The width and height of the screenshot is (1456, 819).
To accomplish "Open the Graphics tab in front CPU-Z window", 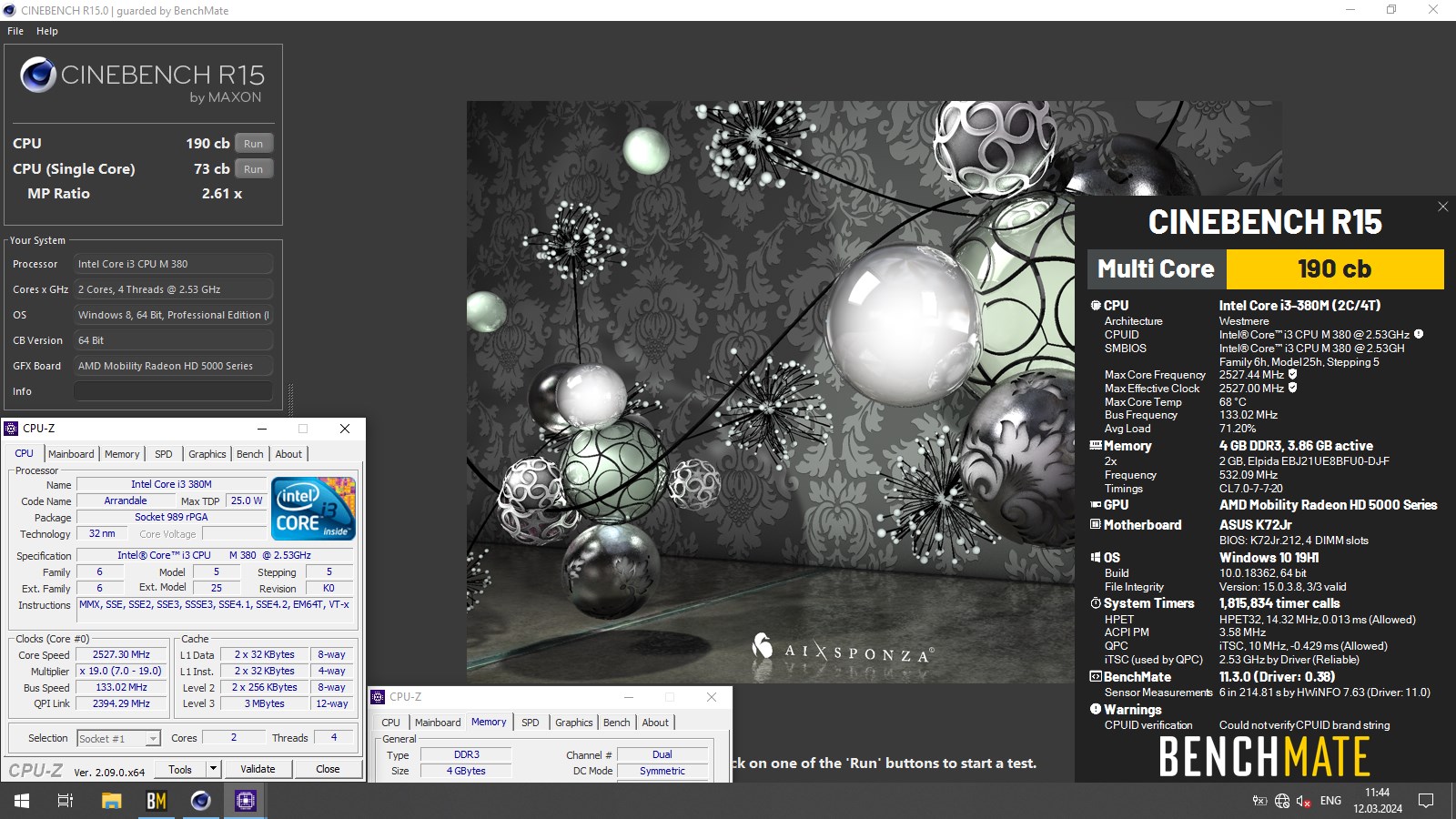I will pyautogui.click(x=207, y=454).
